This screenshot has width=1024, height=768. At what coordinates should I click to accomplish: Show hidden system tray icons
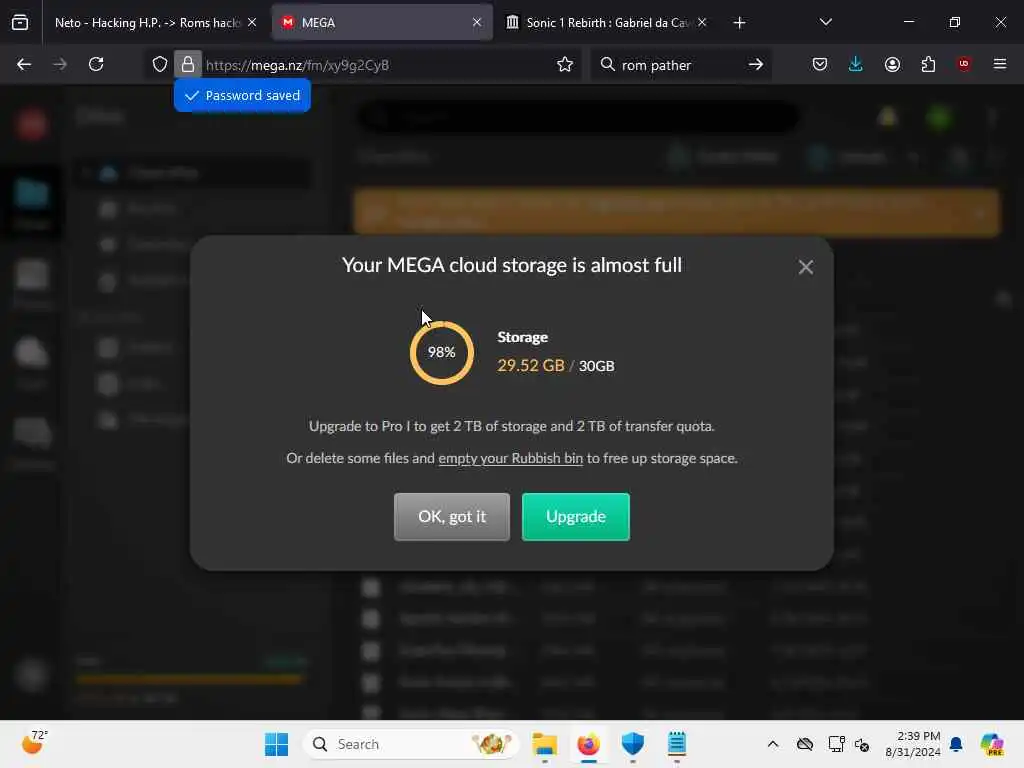773,744
